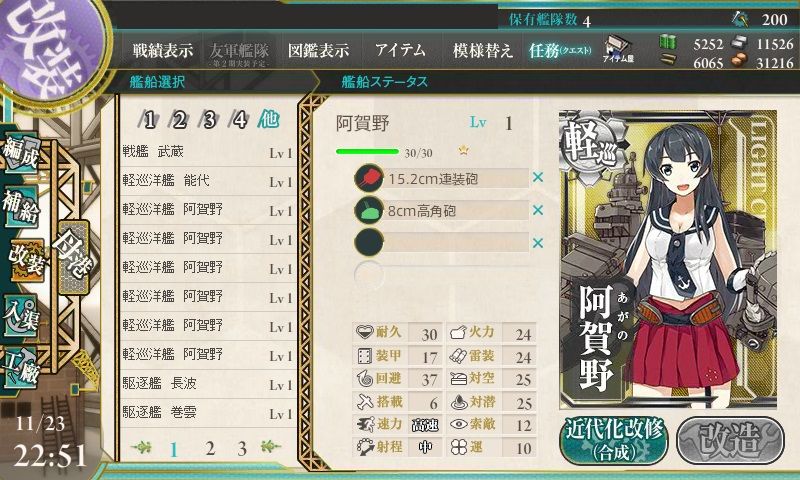Viewport: 800px width, 480px height.
Task: Click the 母港 home port icon
Action: pyautogui.click(x=73, y=257)
